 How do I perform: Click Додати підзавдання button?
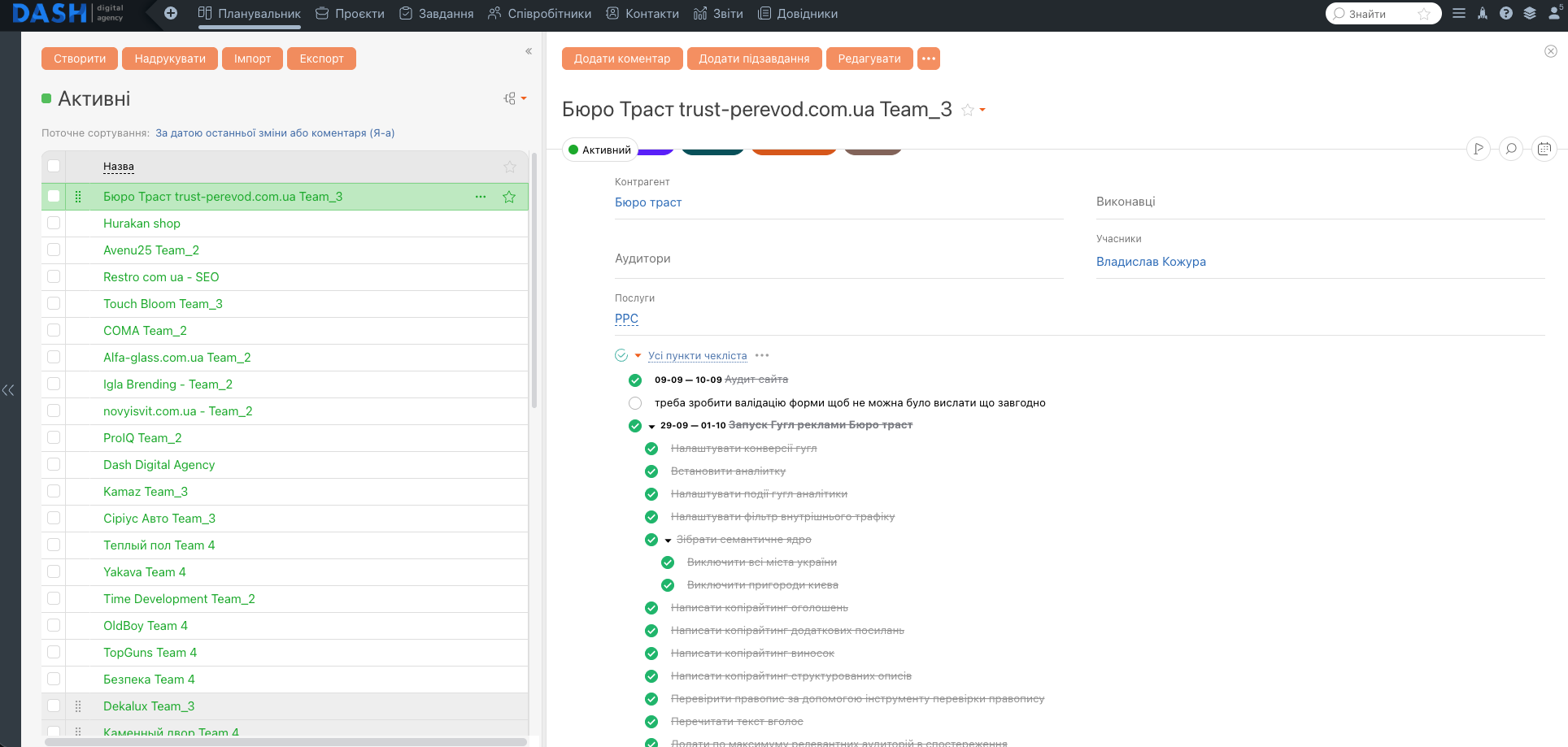pos(754,59)
